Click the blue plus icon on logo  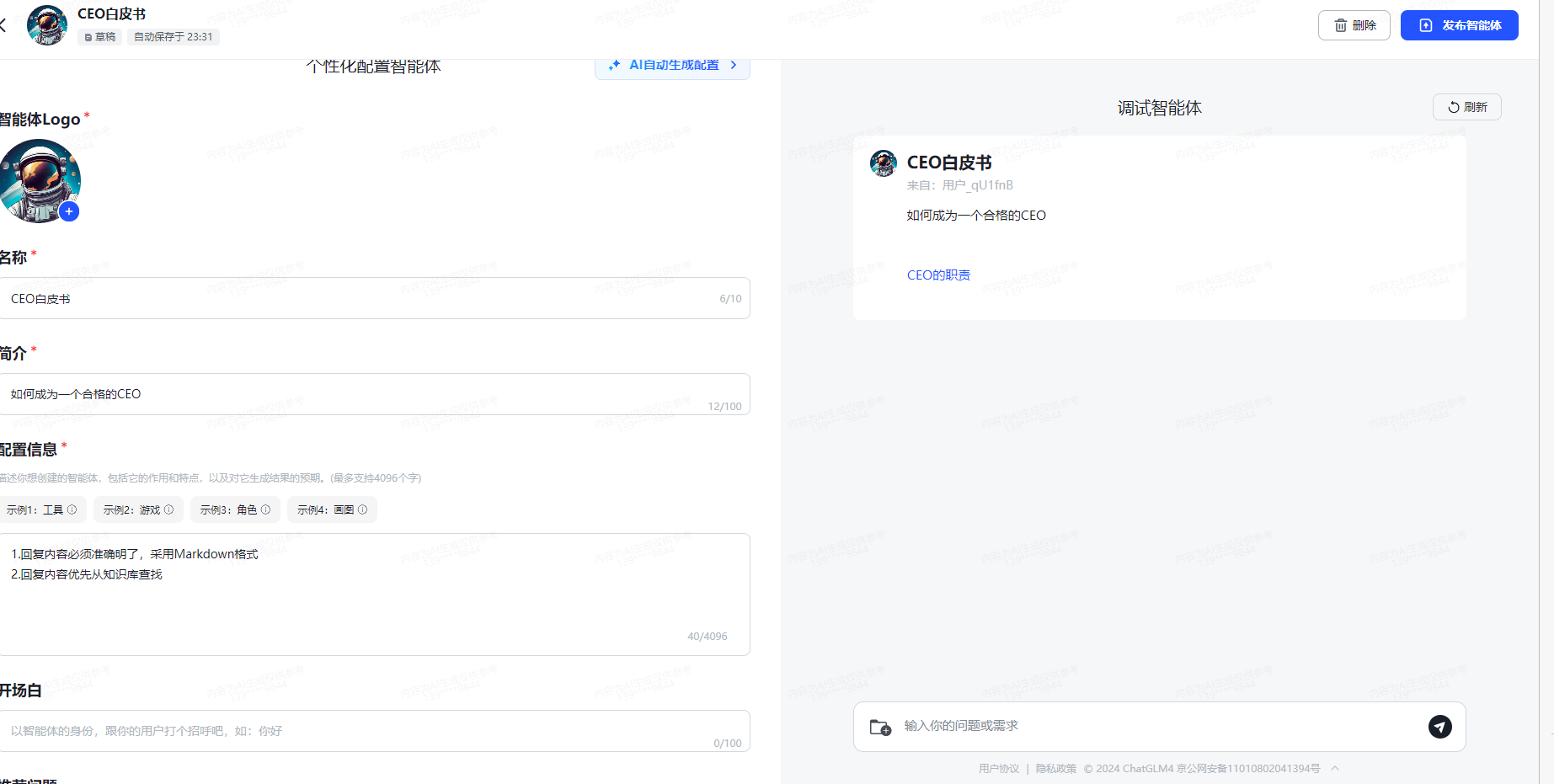[69, 211]
